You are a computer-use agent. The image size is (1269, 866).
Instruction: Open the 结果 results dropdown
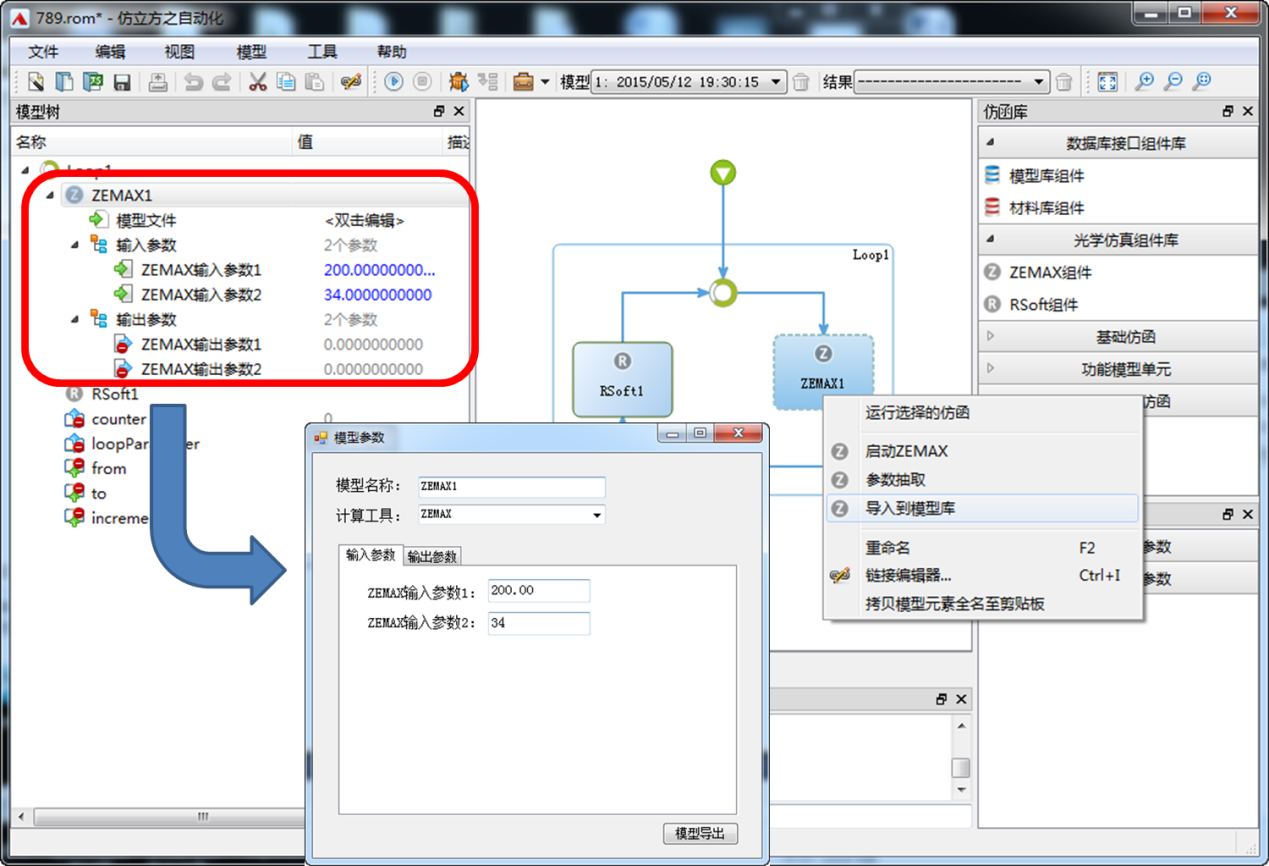1040,82
